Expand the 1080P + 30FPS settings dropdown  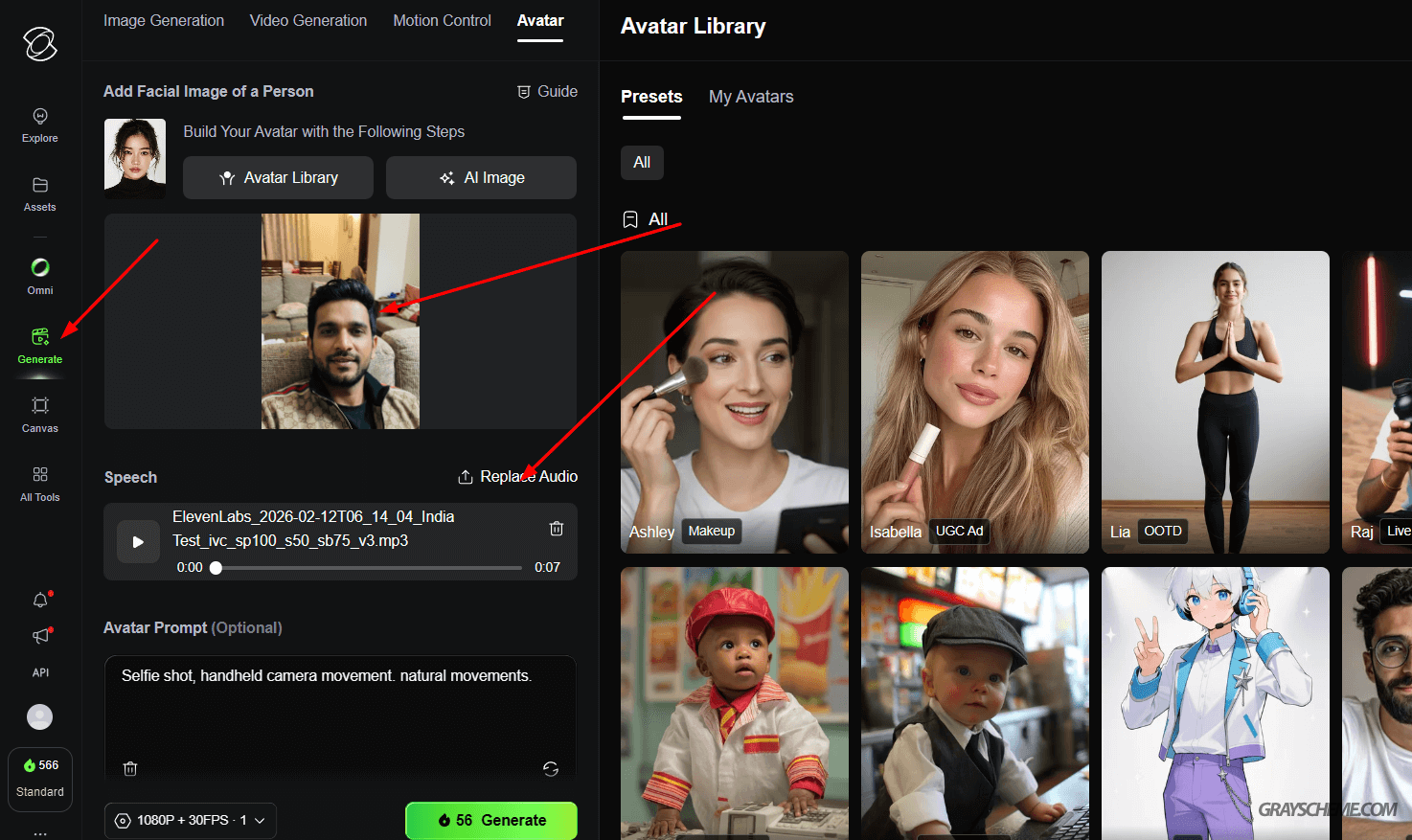tap(191, 821)
